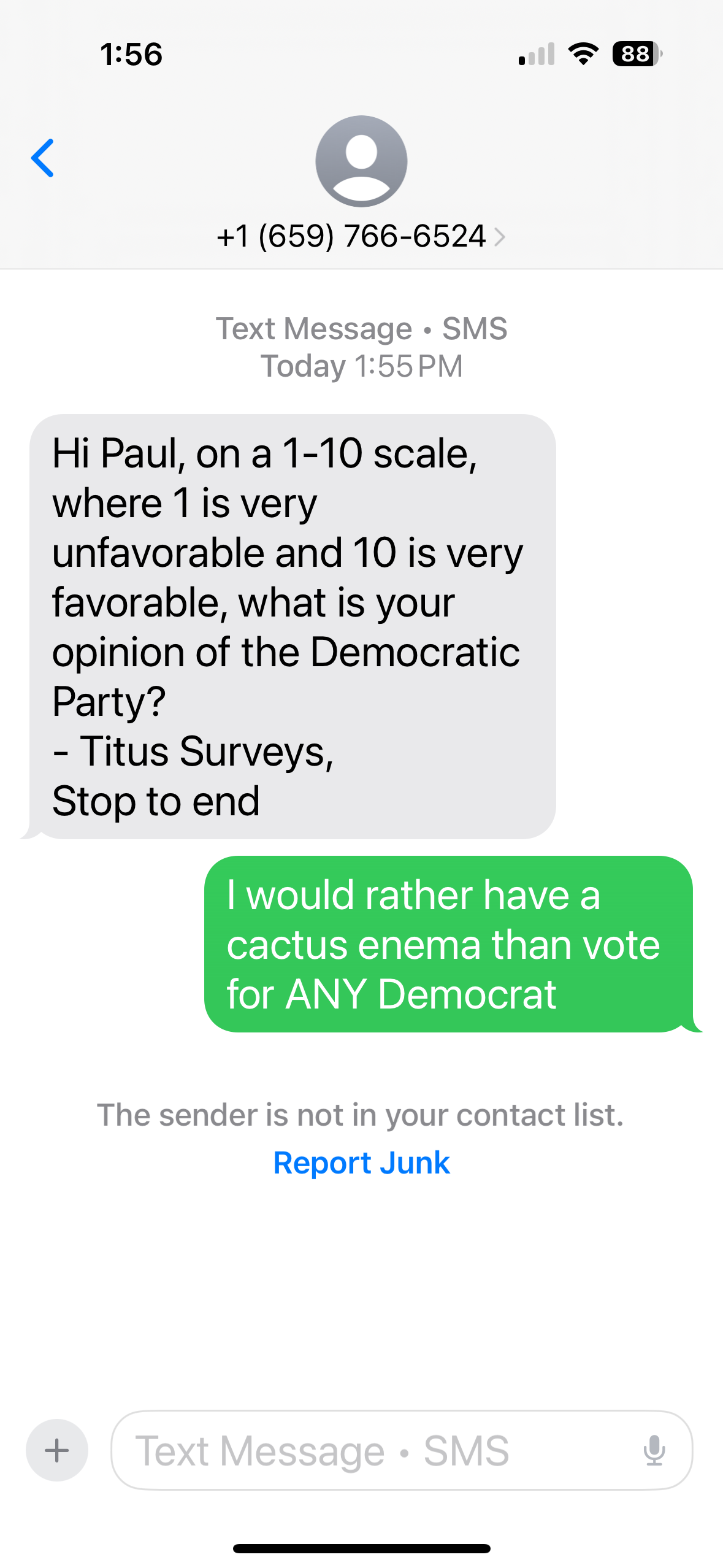Screen dimensions: 723x1568
Task: Tap the "Text Message • SMS" header label
Action: (x=361, y=329)
